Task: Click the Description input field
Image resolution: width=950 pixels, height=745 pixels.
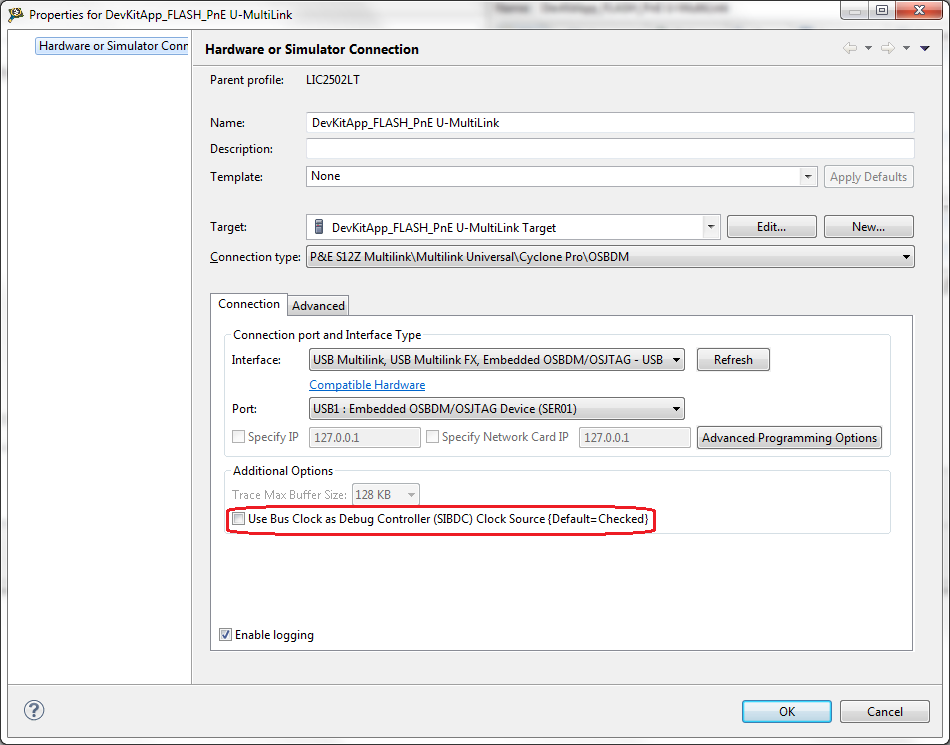Action: pos(610,148)
